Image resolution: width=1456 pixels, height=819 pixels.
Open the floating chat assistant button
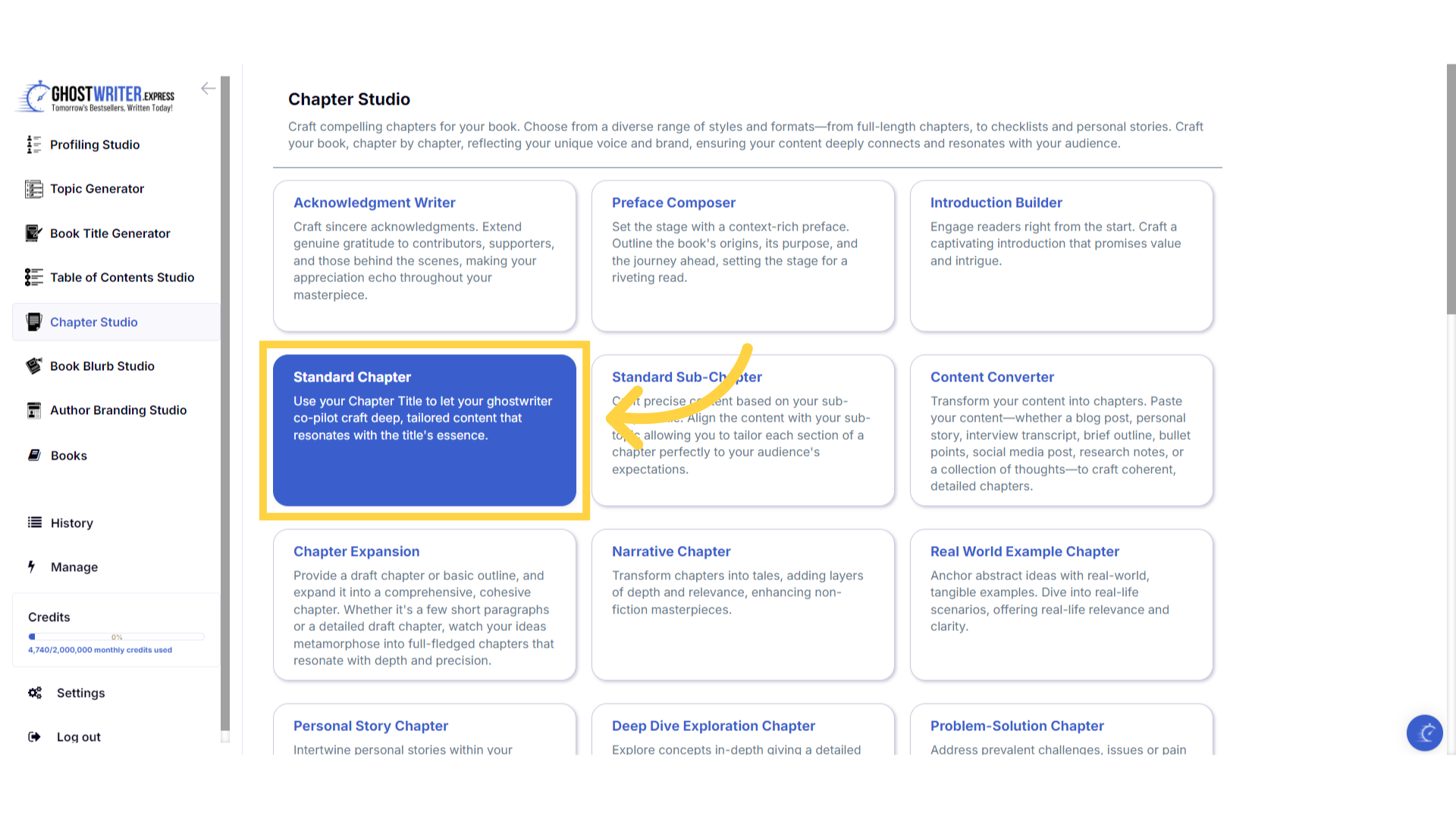1424,733
